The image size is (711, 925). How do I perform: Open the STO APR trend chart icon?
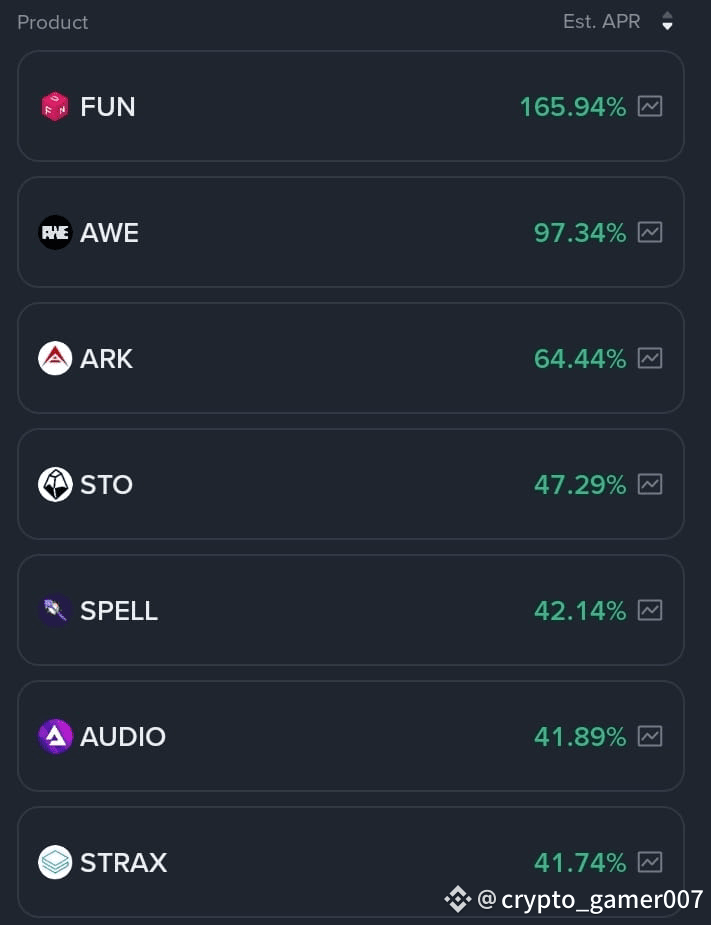click(x=651, y=484)
